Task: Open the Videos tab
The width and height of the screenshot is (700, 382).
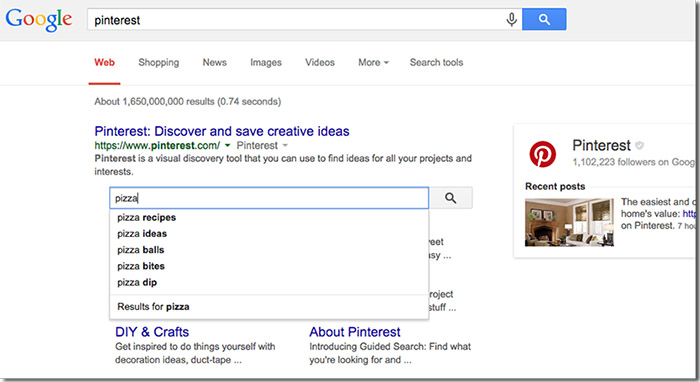Action: (x=320, y=62)
